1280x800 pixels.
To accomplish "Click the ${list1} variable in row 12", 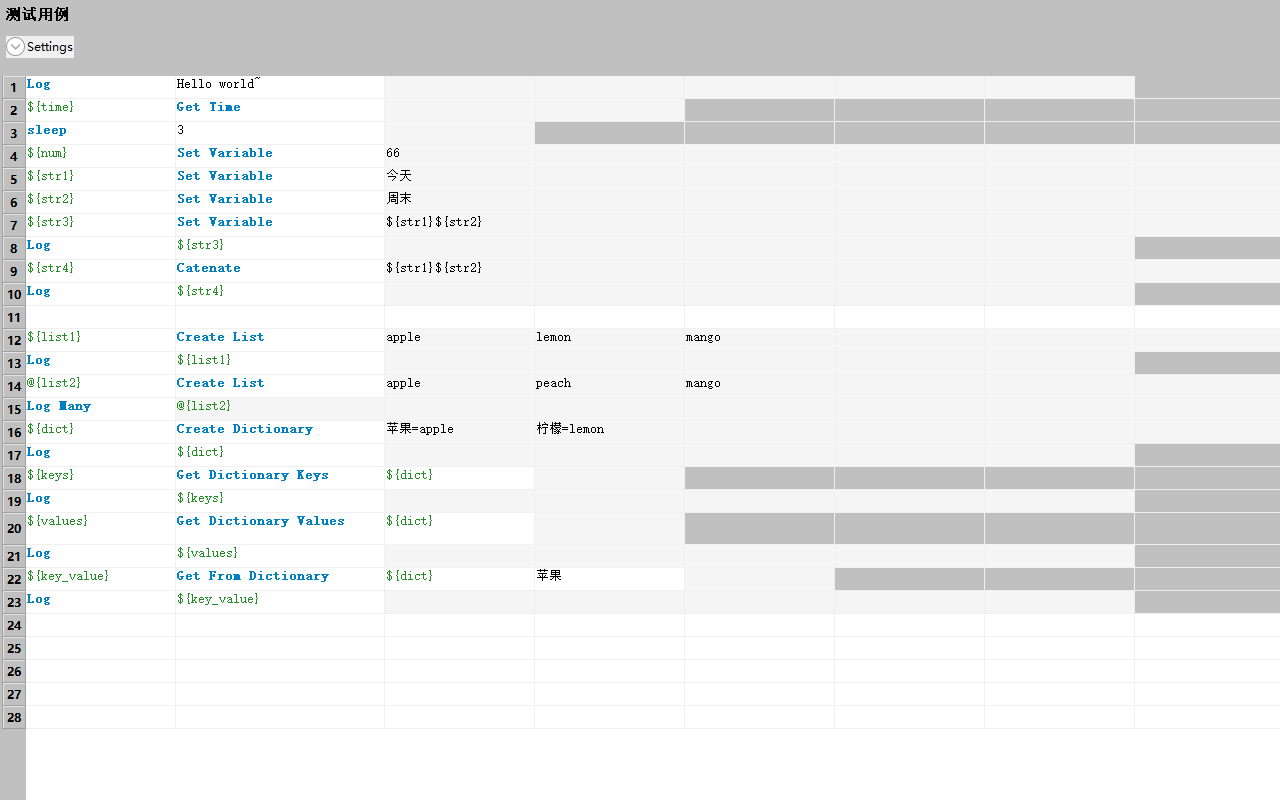I will tap(100, 340).
